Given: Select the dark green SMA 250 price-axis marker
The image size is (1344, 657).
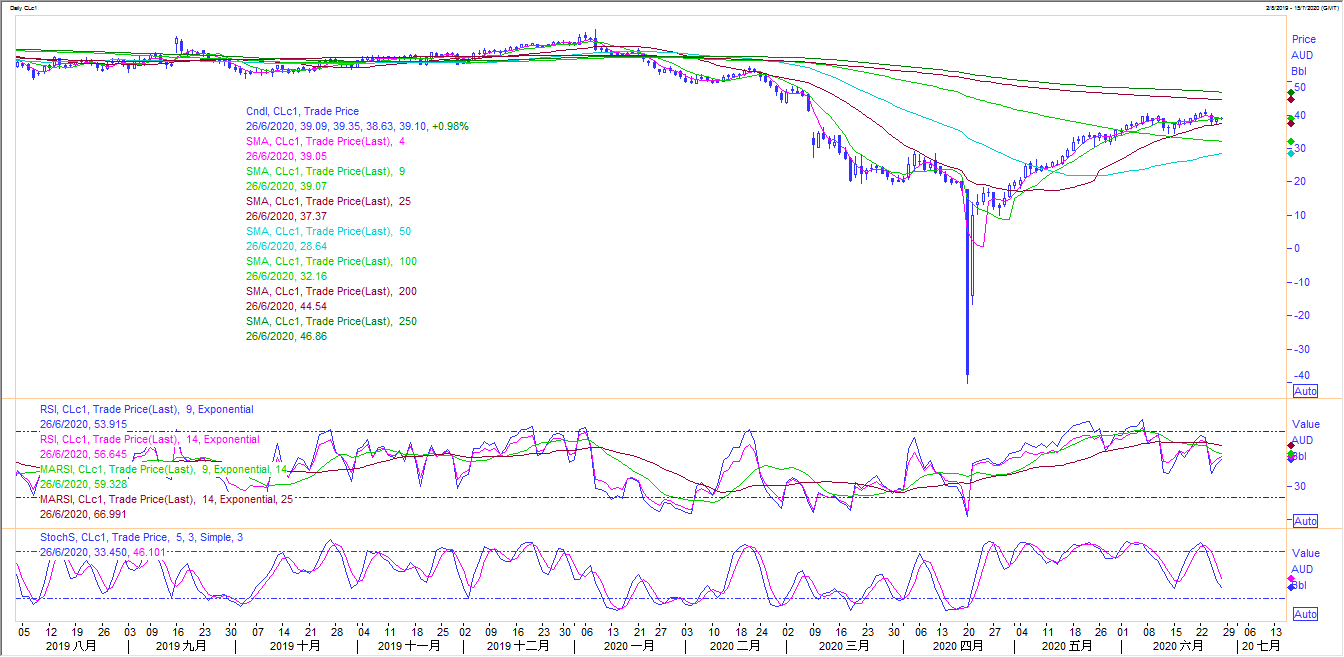Looking at the screenshot, I should tap(1291, 93).
